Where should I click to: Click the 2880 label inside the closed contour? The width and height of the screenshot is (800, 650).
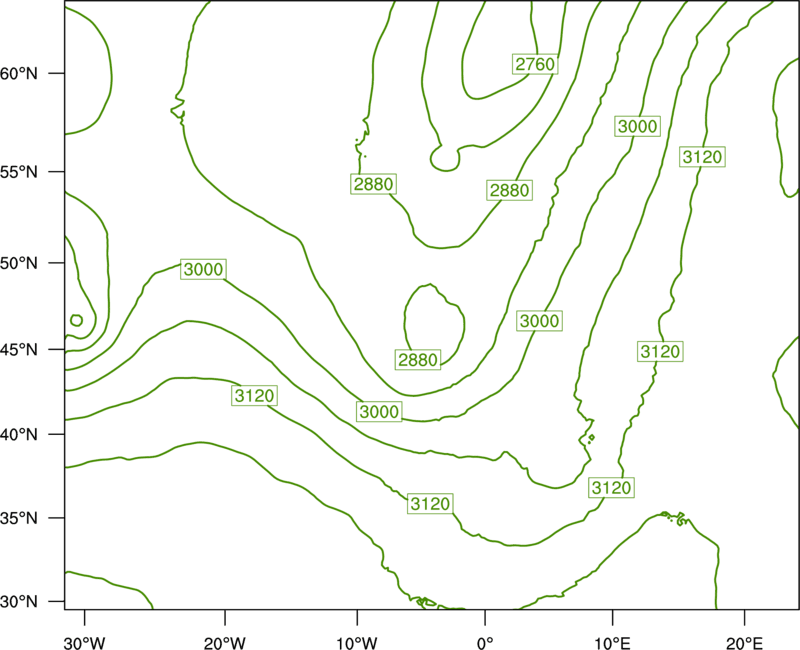pyautogui.click(x=418, y=360)
